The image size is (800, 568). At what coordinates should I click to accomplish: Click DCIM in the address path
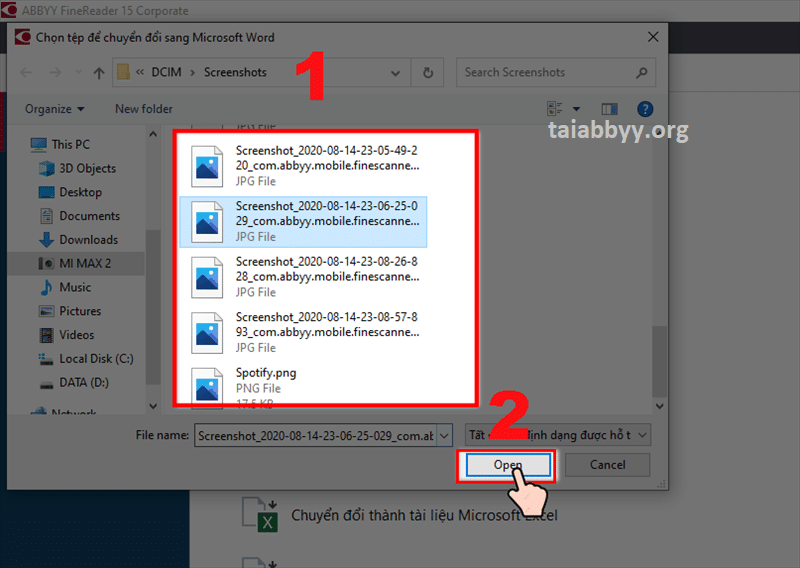pos(166,72)
